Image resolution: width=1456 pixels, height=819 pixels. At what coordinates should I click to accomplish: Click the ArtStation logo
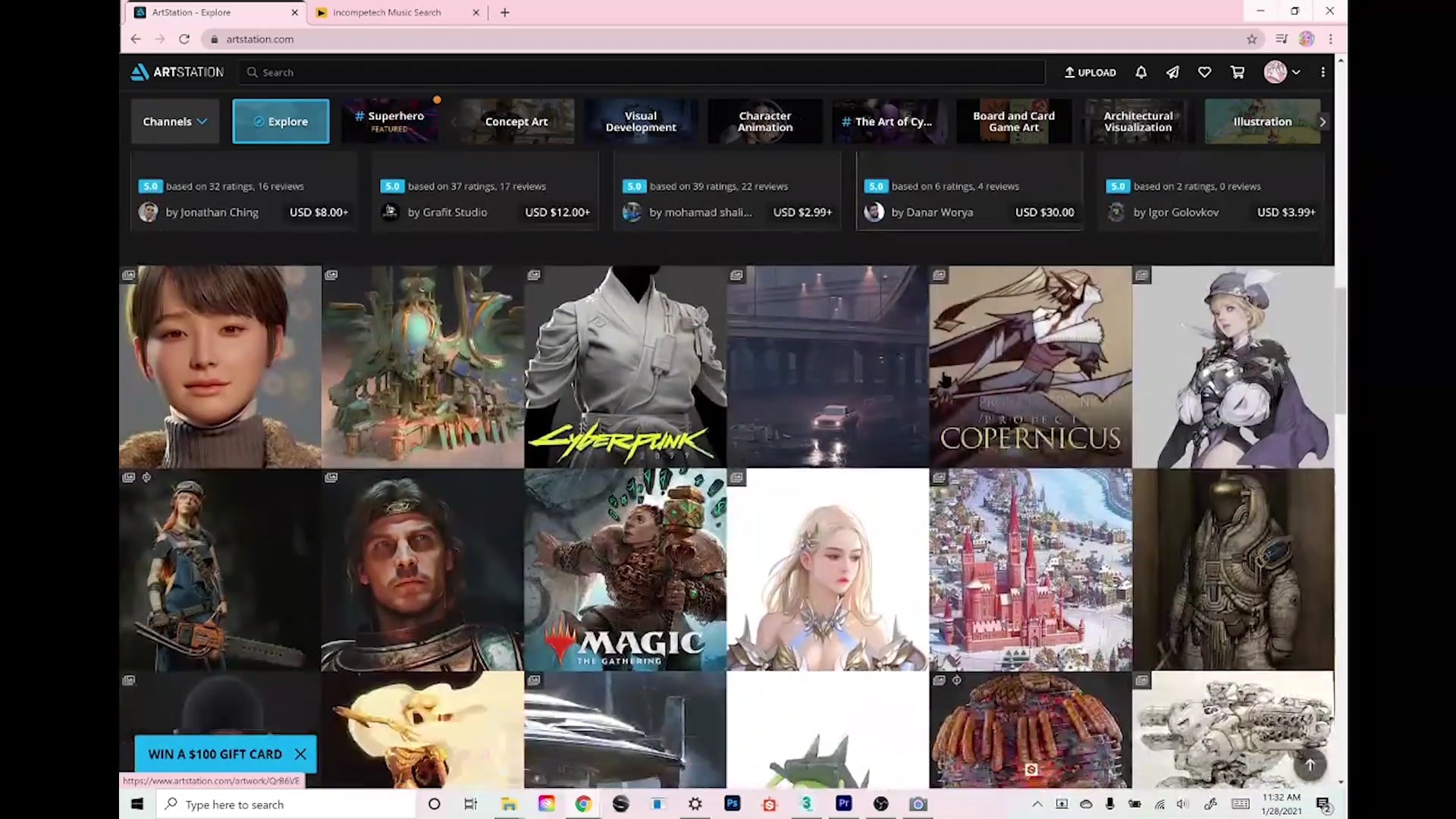coord(177,72)
